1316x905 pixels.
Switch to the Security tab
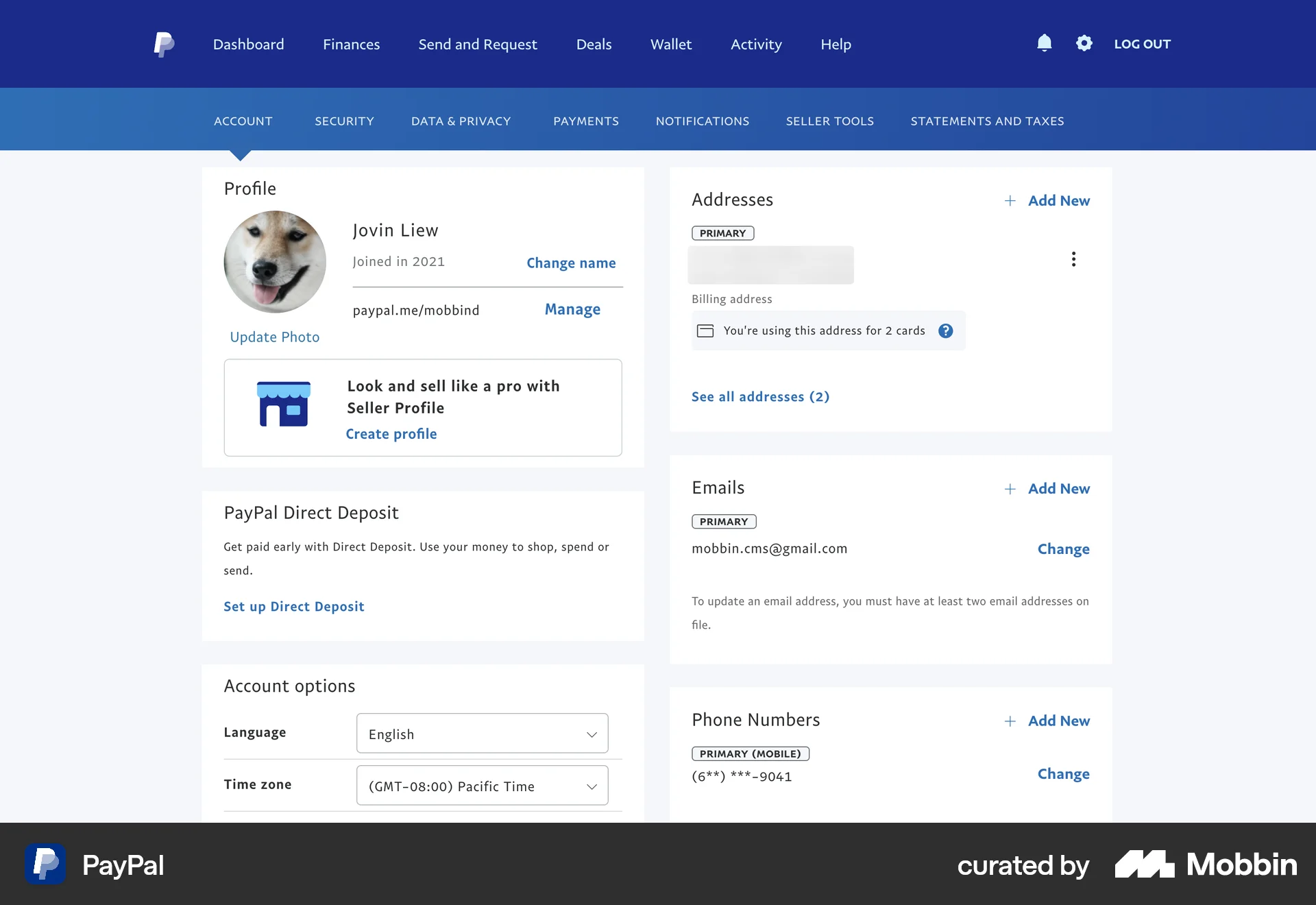(344, 121)
